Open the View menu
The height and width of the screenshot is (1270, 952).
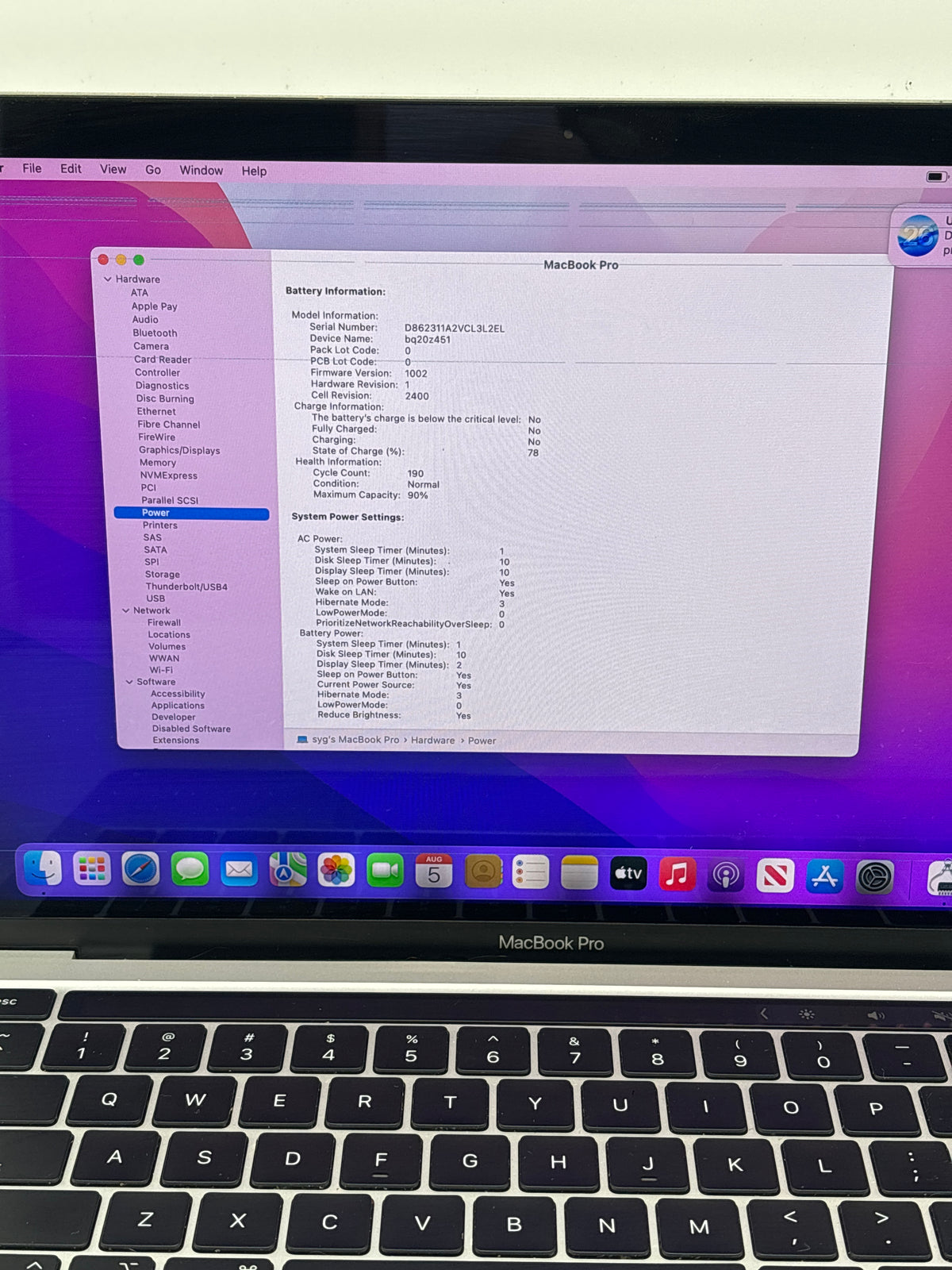(x=113, y=169)
